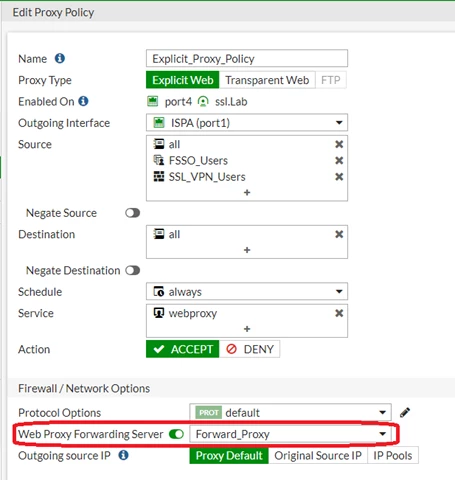The width and height of the screenshot is (455, 481).
Task: Expand the Schedule dropdown
Action: [x=247, y=292]
